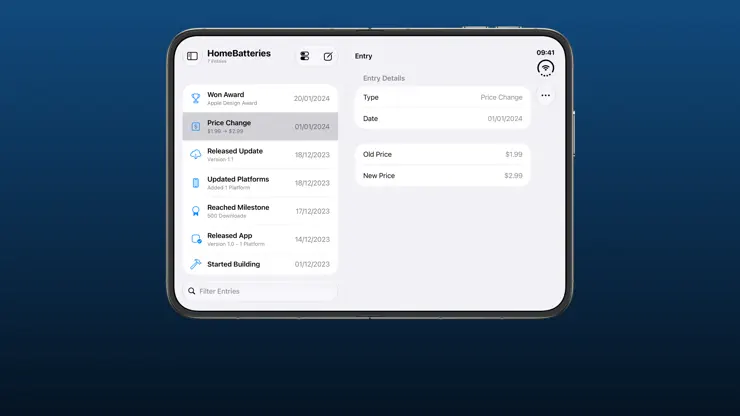The height and width of the screenshot is (416, 740).
Task: Toggle the sidebar panel icon
Action: pos(192,56)
